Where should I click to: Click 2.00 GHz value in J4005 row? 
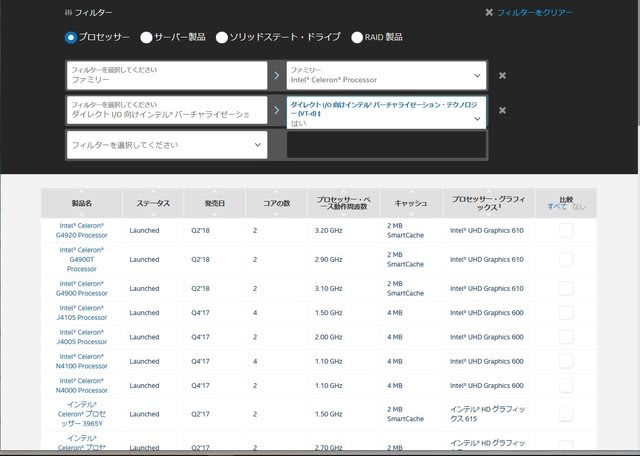329,337
